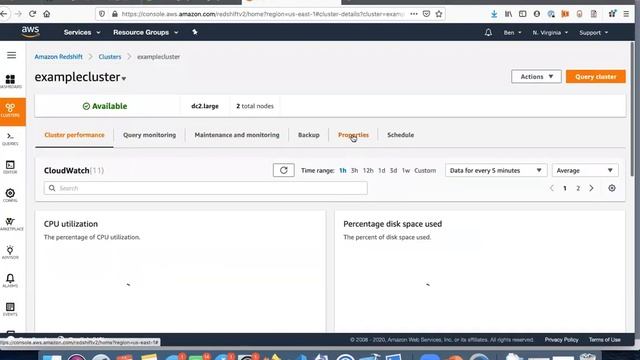Open Maintenance and monitoring tab
The height and width of the screenshot is (360, 640).
tap(237, 135)
